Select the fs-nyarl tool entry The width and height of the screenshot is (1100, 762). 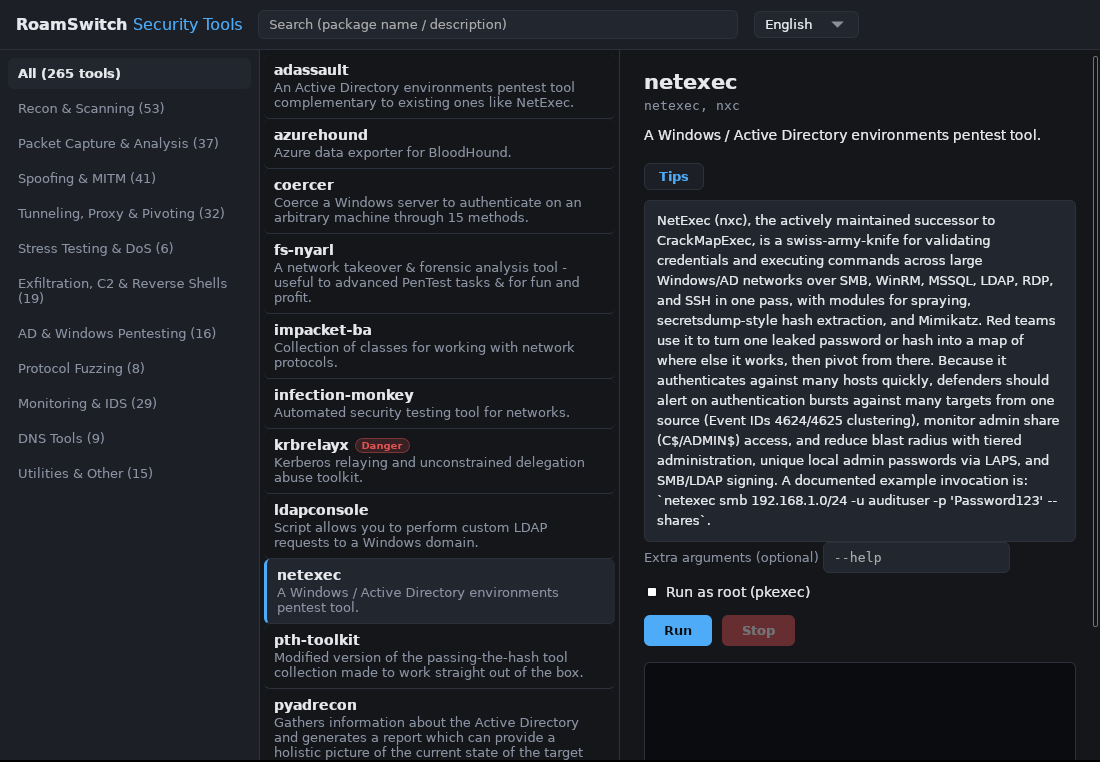click(x=439, y=274)
